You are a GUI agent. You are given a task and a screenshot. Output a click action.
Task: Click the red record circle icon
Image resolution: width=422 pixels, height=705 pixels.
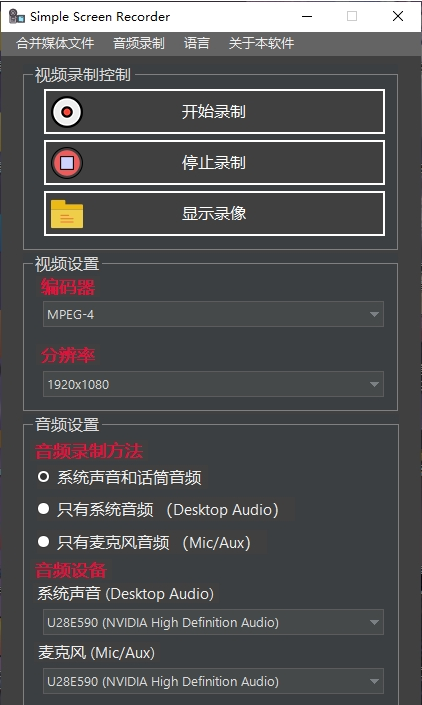pos(67,112)
